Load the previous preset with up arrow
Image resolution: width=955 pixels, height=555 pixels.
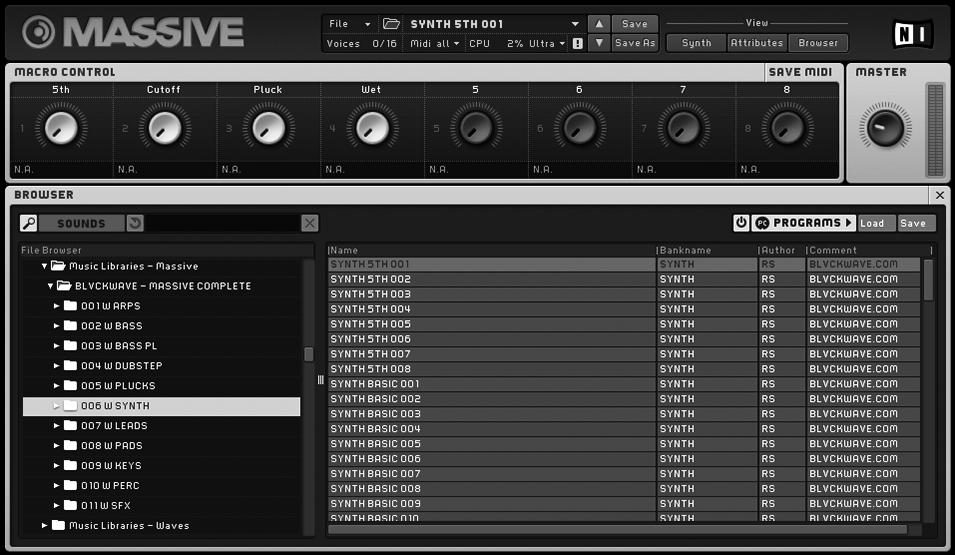click(597, 24)
